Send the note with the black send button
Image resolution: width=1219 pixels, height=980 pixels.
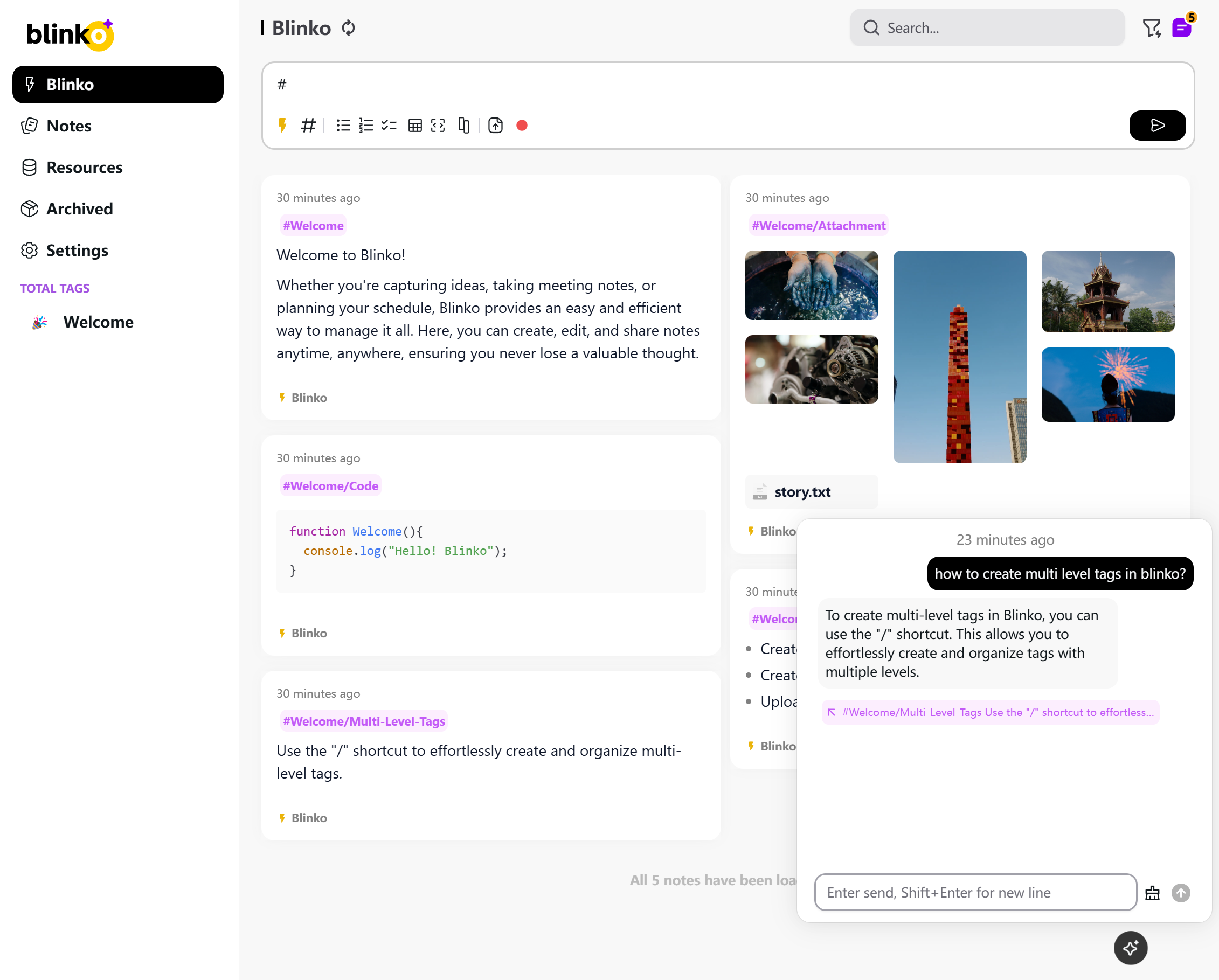[x=1158, y=125]
